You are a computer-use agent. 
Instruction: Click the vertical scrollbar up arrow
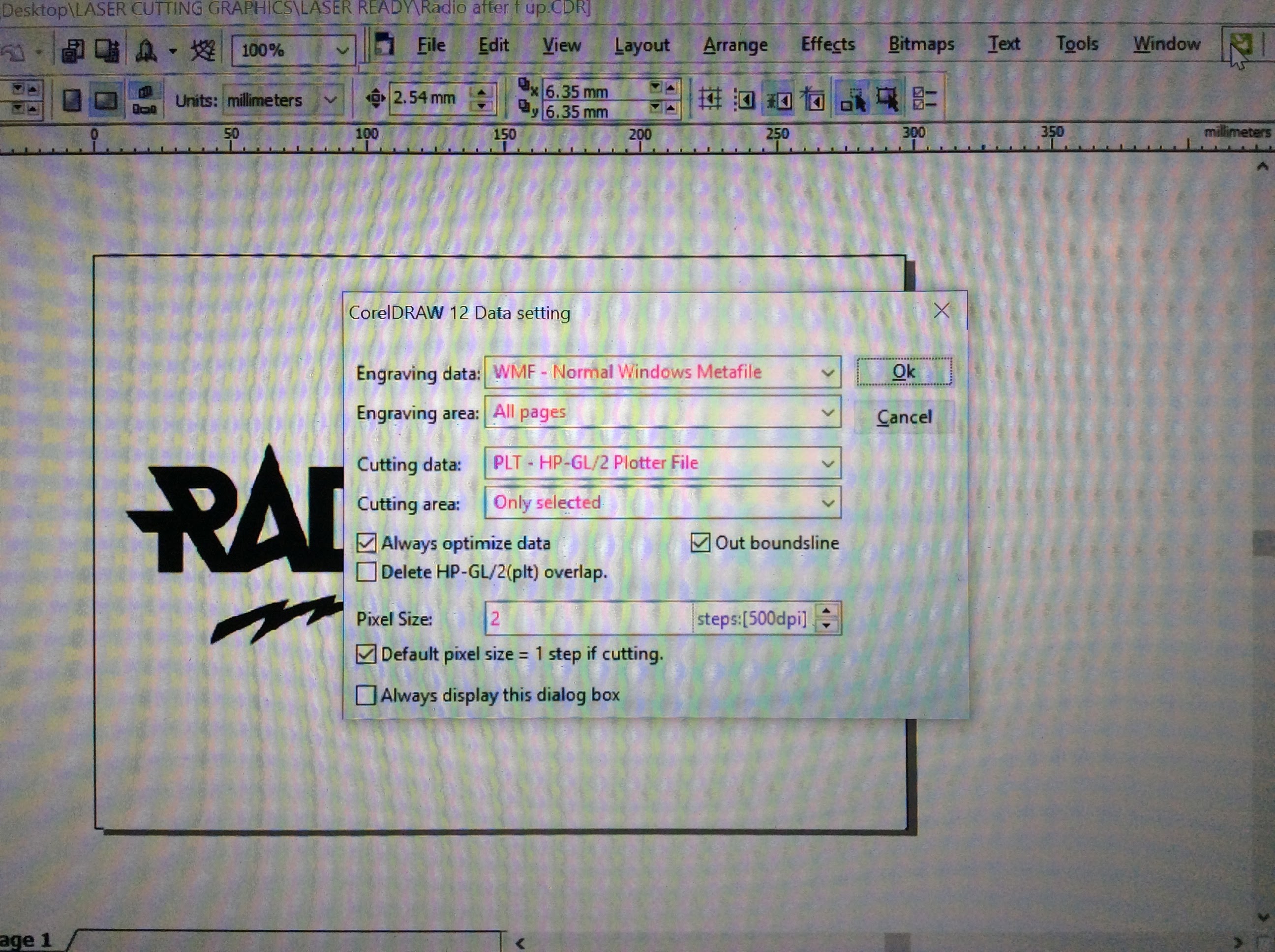(1262, 167)
